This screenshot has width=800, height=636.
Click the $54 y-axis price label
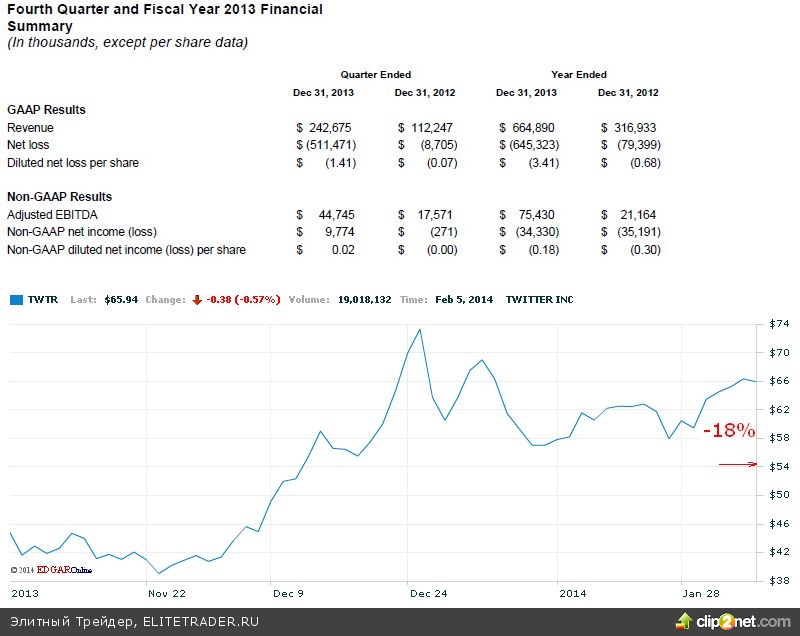tap(779, 467)
